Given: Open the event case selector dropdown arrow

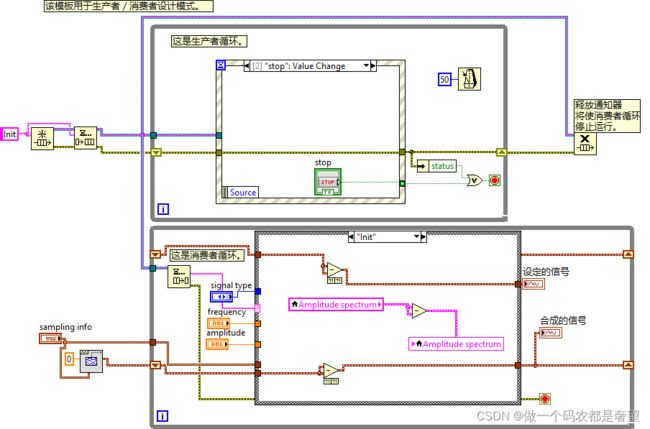Looking at the screenshot, I should coord(366,65).
